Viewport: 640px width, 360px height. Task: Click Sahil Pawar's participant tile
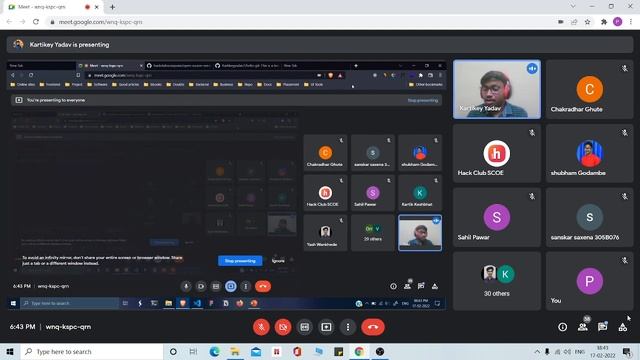tap(497, 217)
